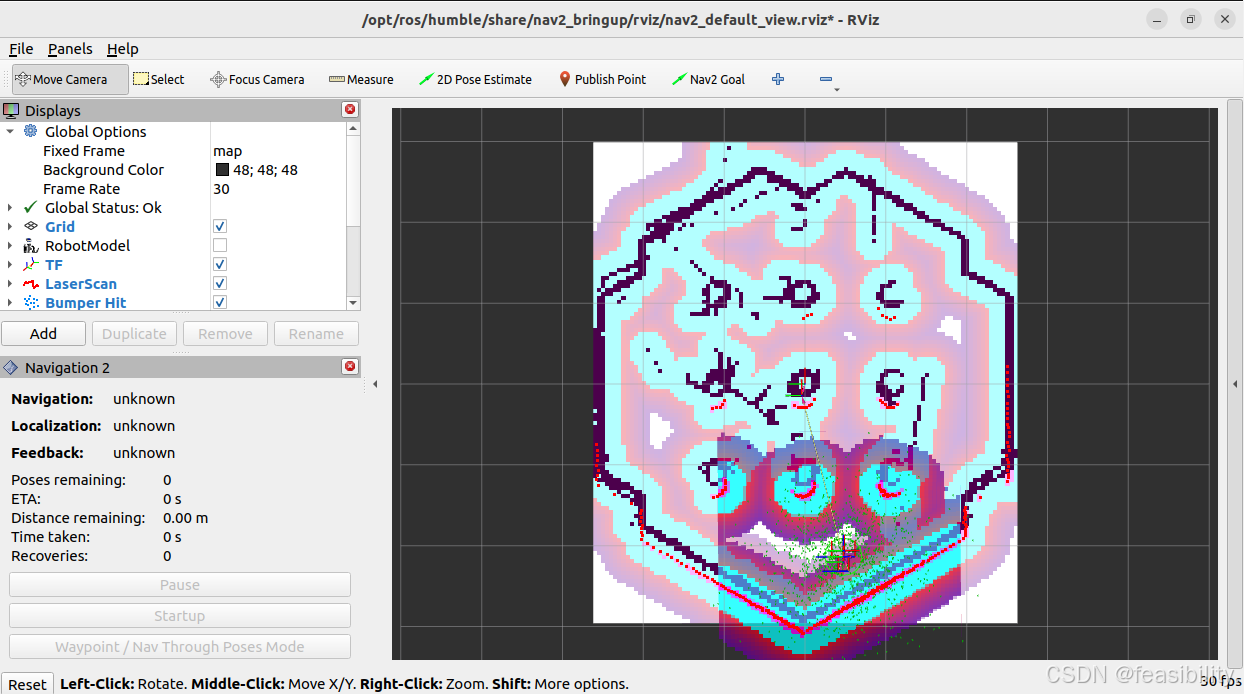
Task: Expand the Bumper Hit display node
Action: click(x=10, y=302)
